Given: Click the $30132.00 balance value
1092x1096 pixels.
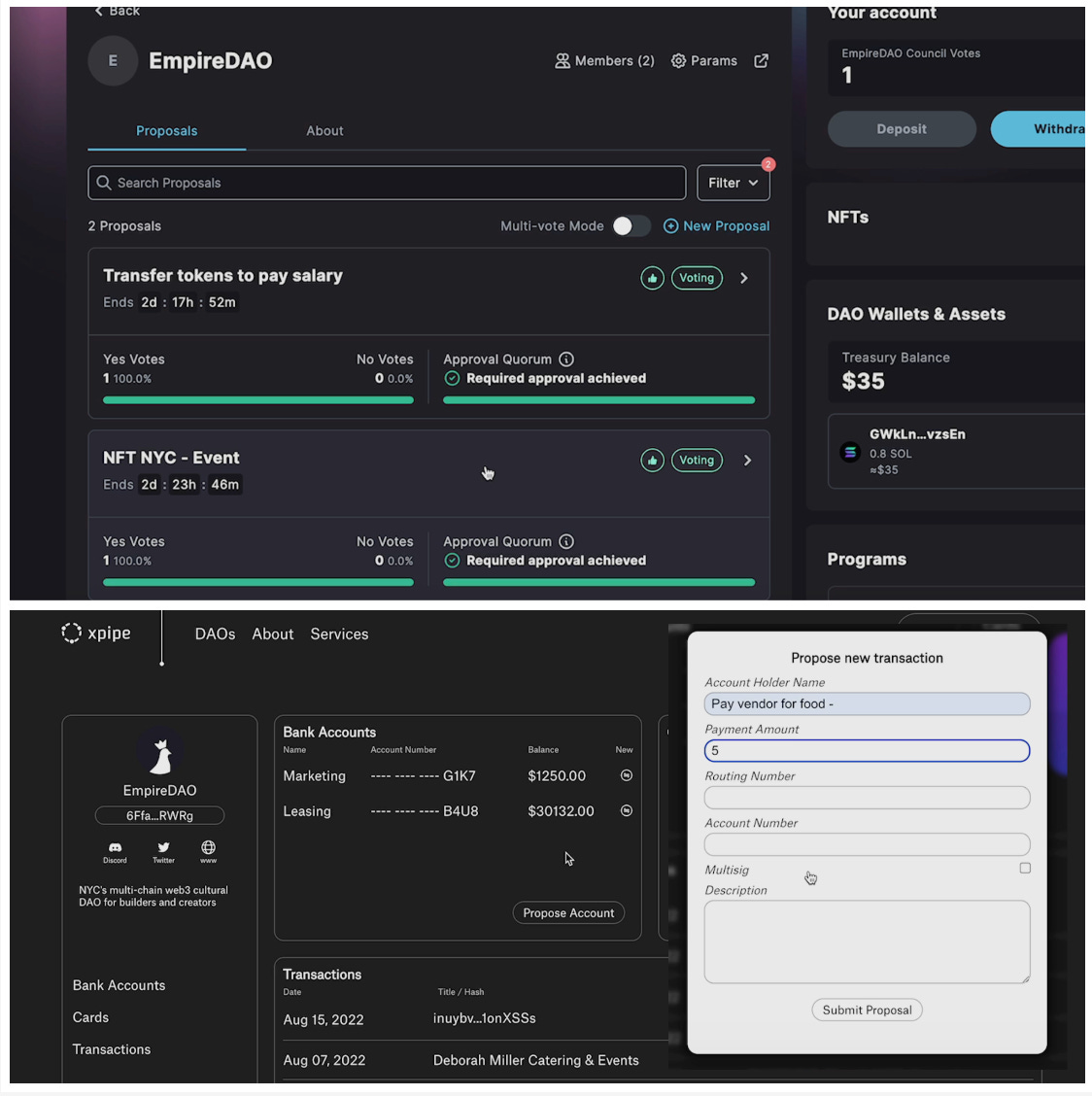Looking at the screenshot, I should pyautogui.click(x=561, y=810).
